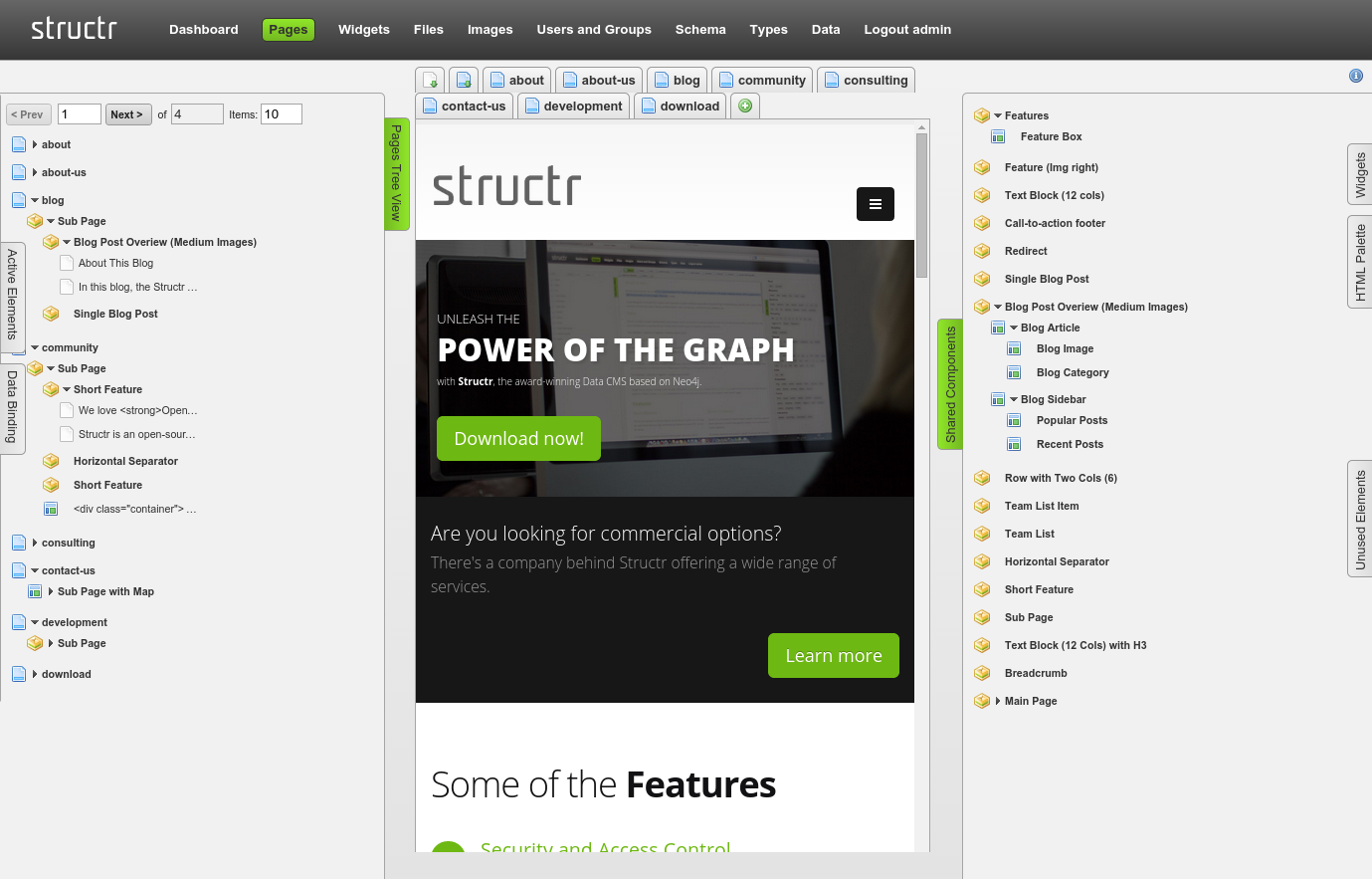Expand the about-us page node
Viewport: 1372px width, 879px height.
[x=35, y=172]
